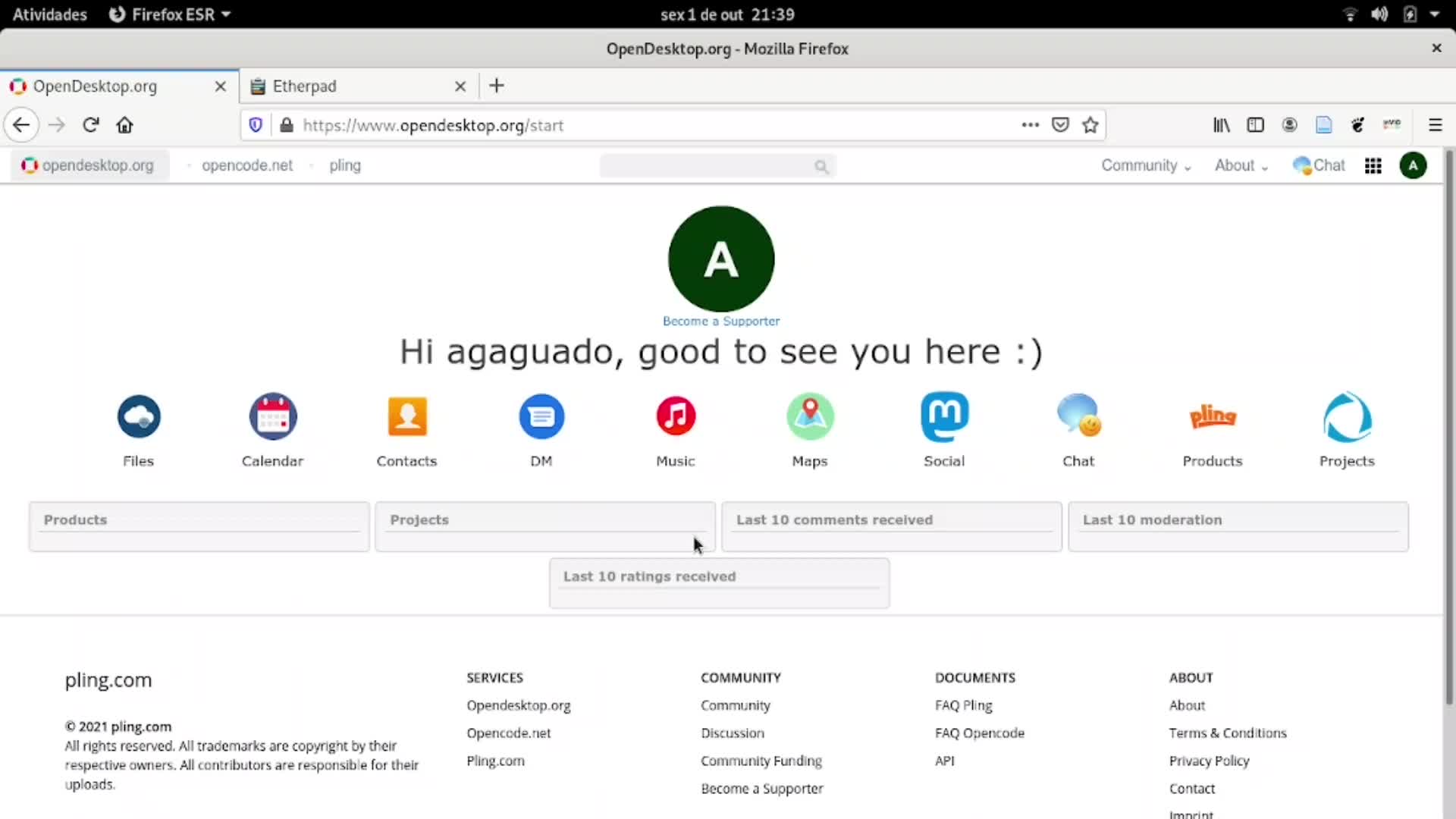The image size is (1456, 819).
Task: Open the Maps app icon
Action: pyautogui.click(x=810, y=416)
